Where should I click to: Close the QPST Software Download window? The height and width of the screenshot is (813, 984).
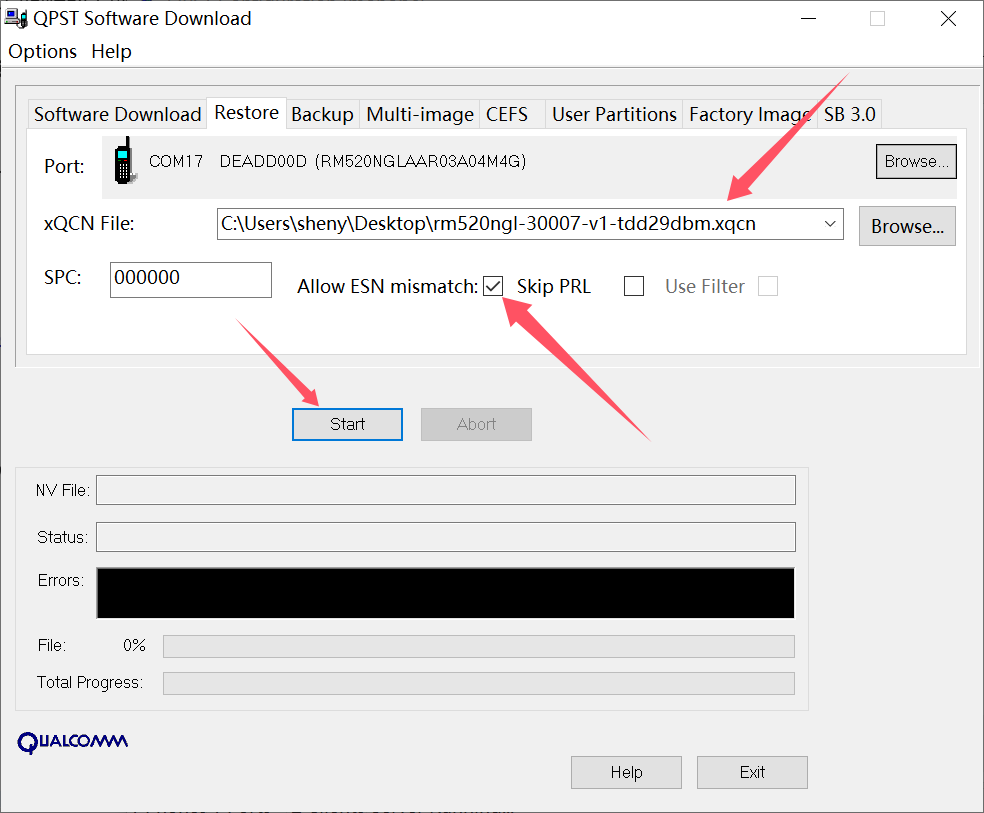pos(948,19)
